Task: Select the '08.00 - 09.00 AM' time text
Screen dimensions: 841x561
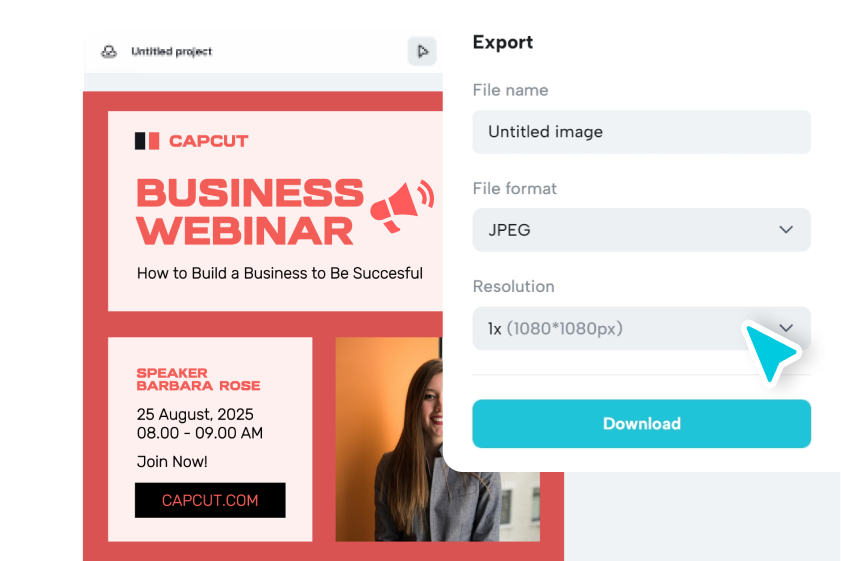Action: coord(200,433)
